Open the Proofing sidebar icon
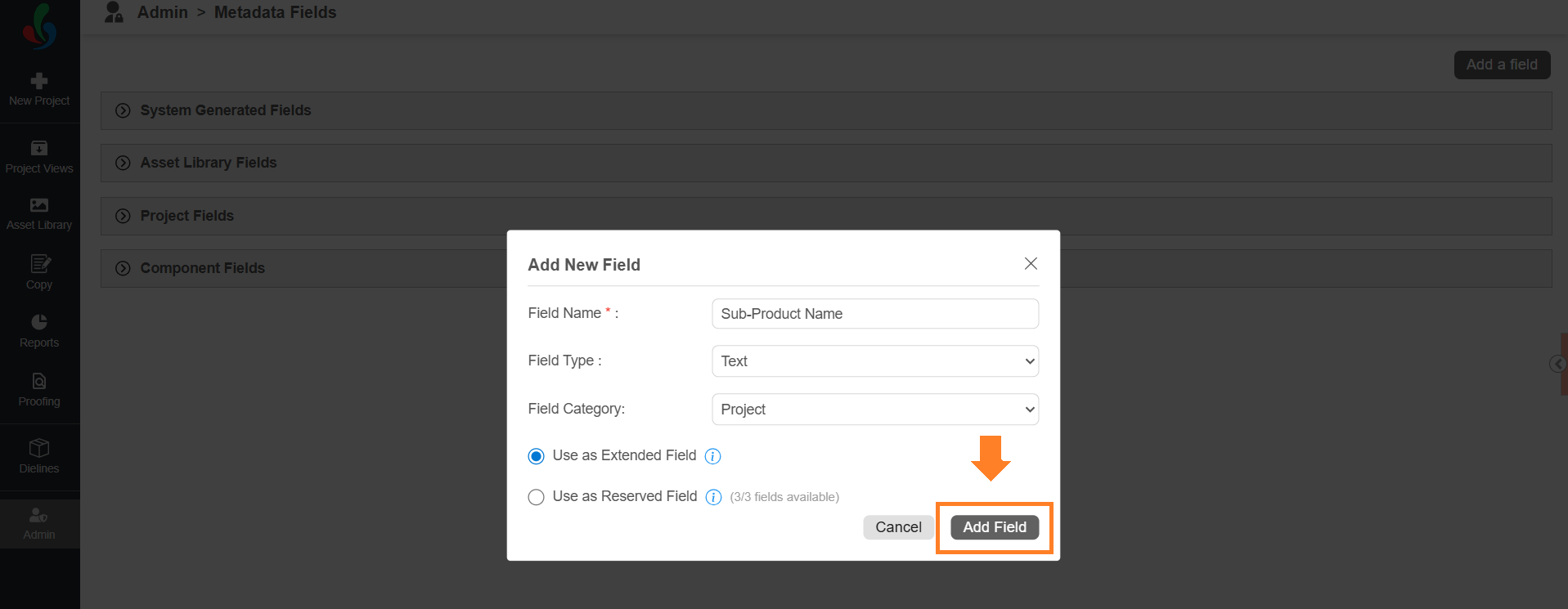This screenshot has height=609, width=1568. point(39,389)
